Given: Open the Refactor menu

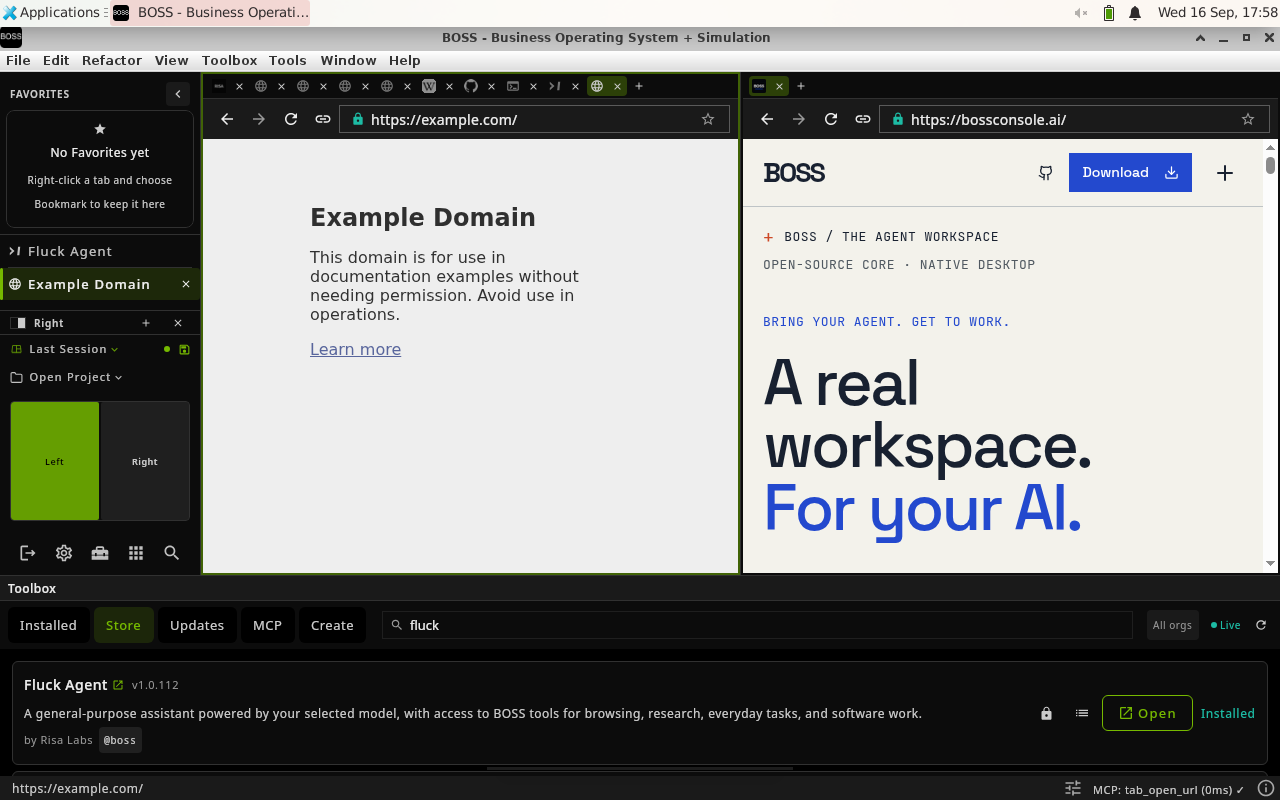Looking at the screenshot, I should click(112, 60).
